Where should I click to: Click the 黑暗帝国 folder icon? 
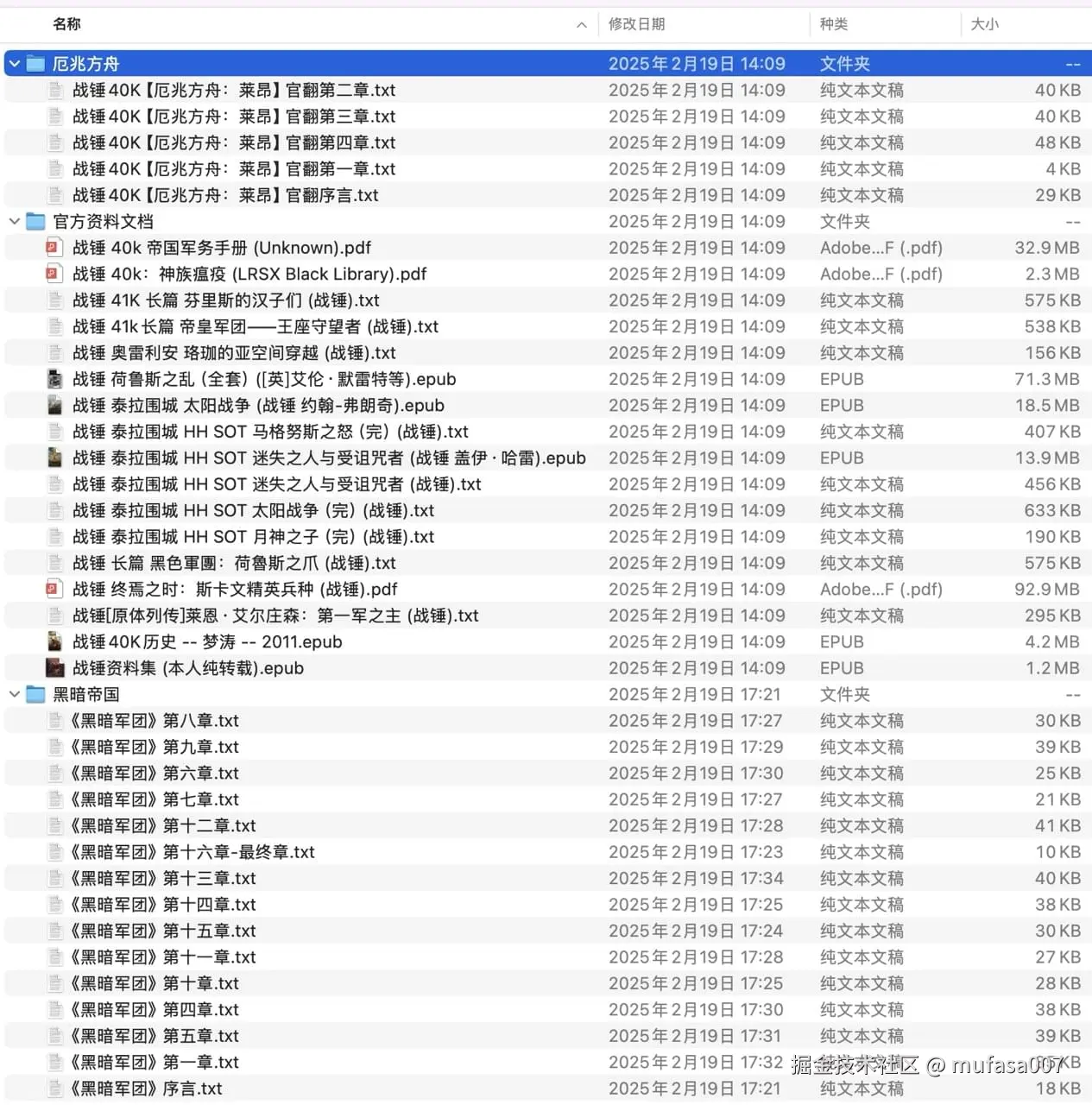35,694
